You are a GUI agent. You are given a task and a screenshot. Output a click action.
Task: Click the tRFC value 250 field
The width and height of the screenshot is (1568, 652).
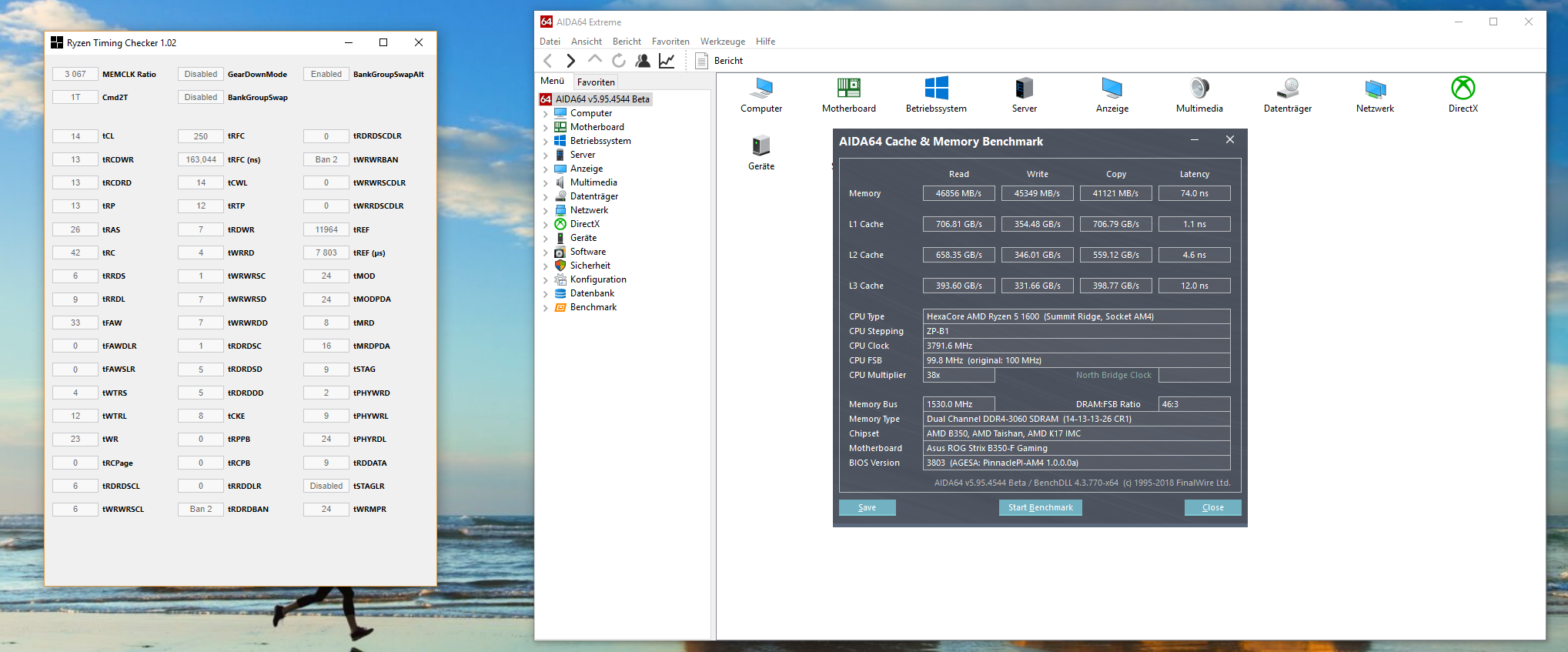(201, 136)
